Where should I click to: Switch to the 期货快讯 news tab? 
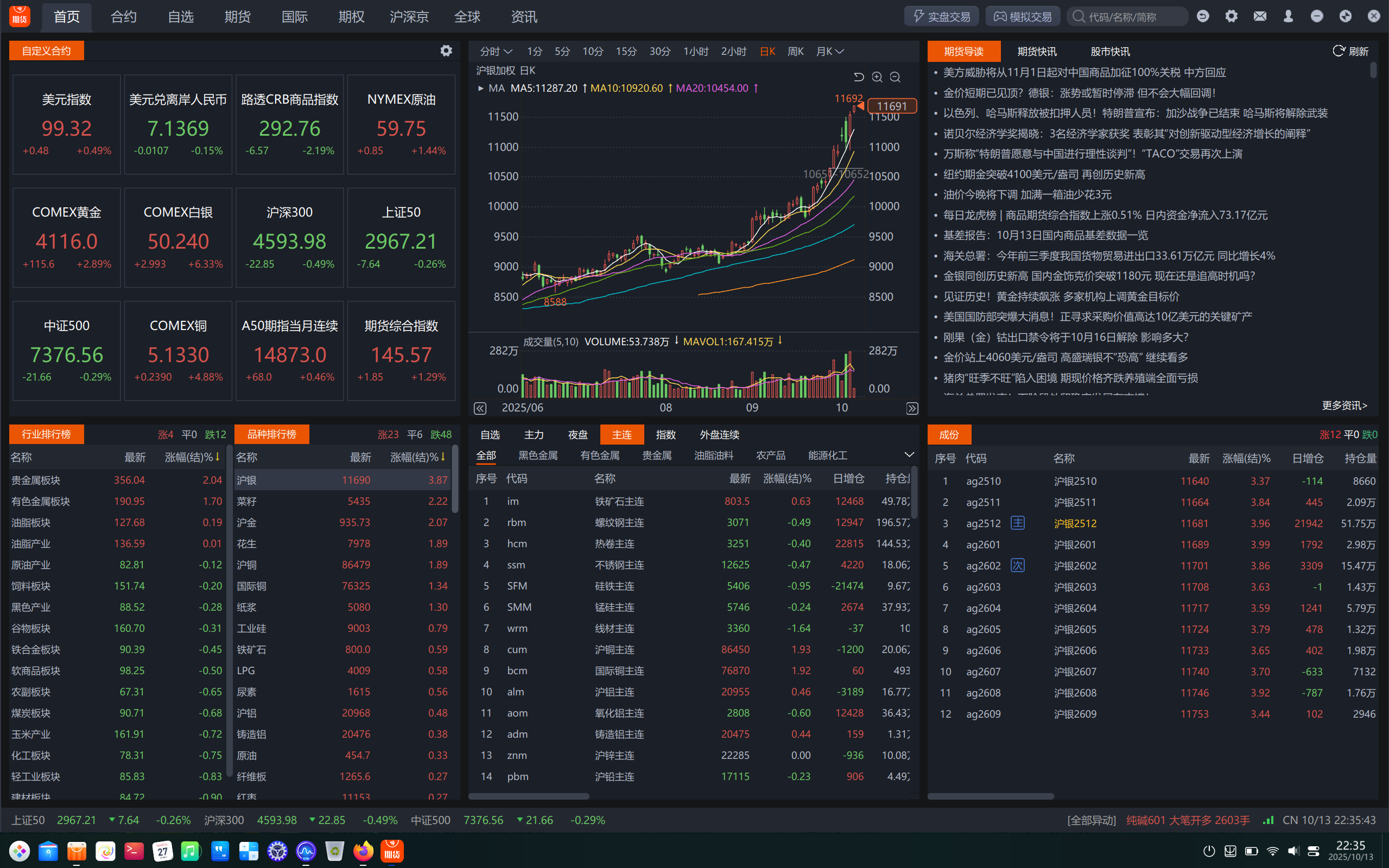point(1037,51)
